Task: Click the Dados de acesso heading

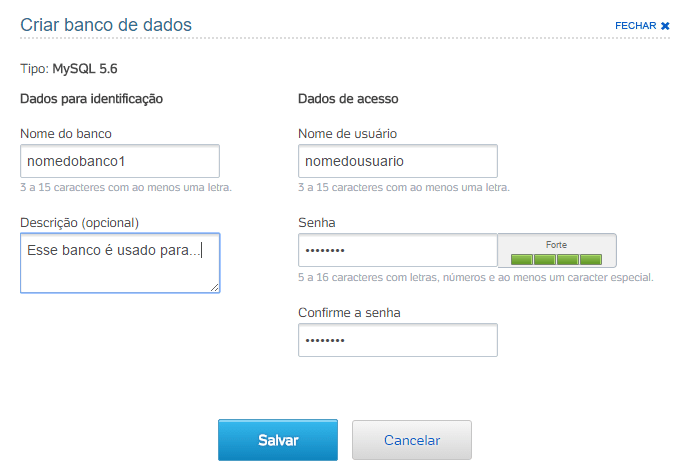Action: (348, 99)
